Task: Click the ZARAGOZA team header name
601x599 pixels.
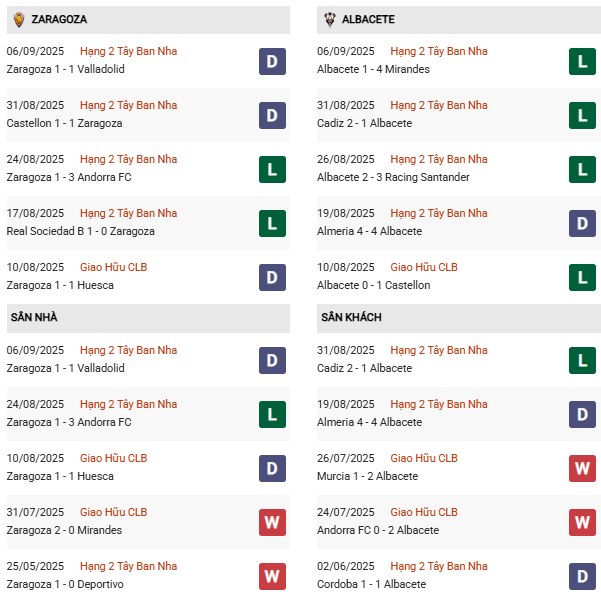Action: click(59, 19)
